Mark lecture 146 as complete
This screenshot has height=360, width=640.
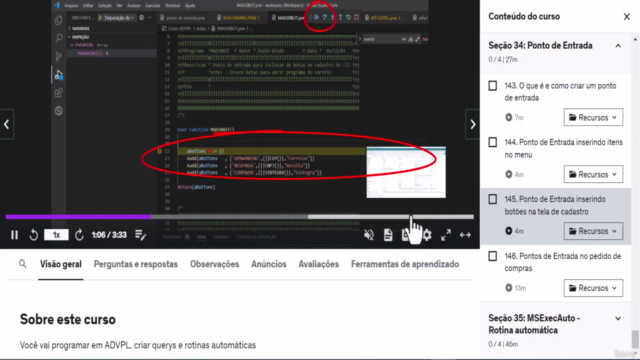[x=493, y=256]
